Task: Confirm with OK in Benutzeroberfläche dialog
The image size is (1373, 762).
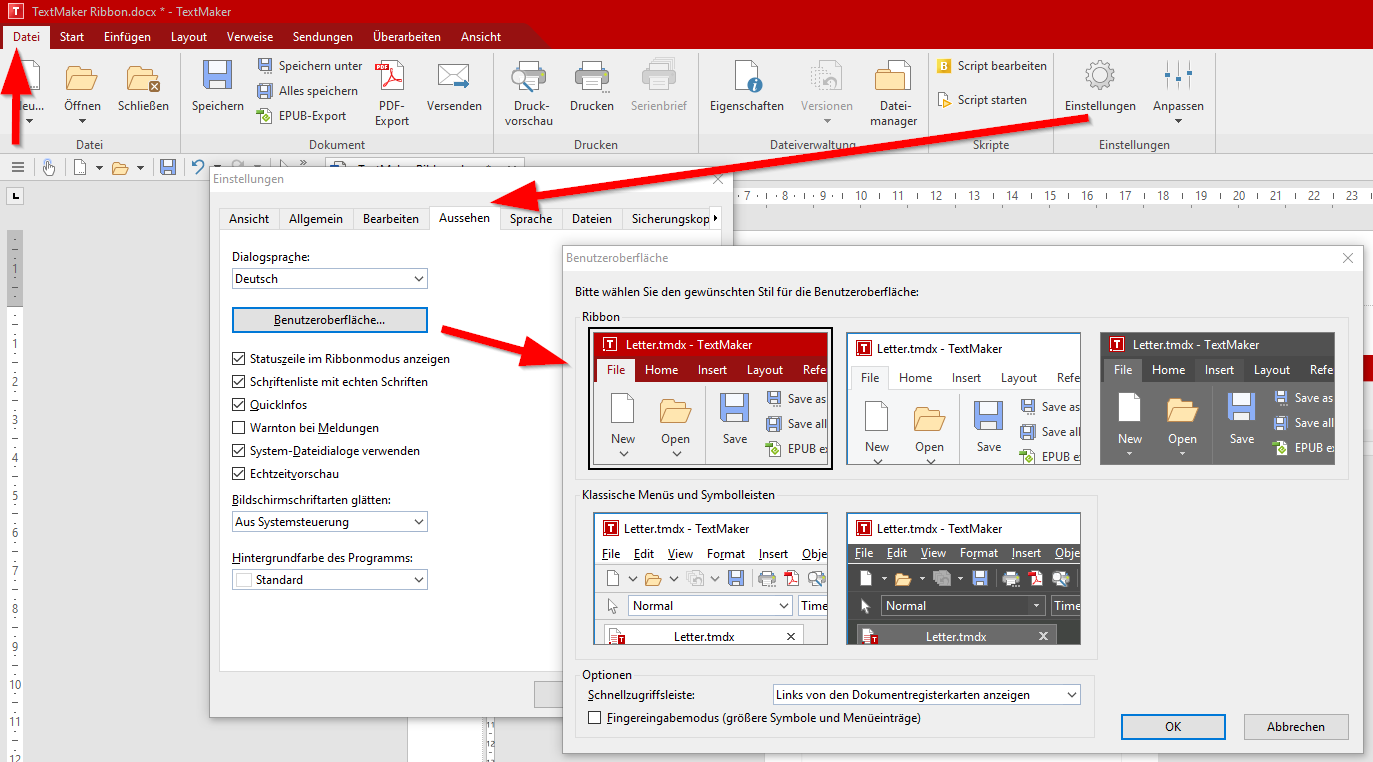Action: [x=1173, y=727]
